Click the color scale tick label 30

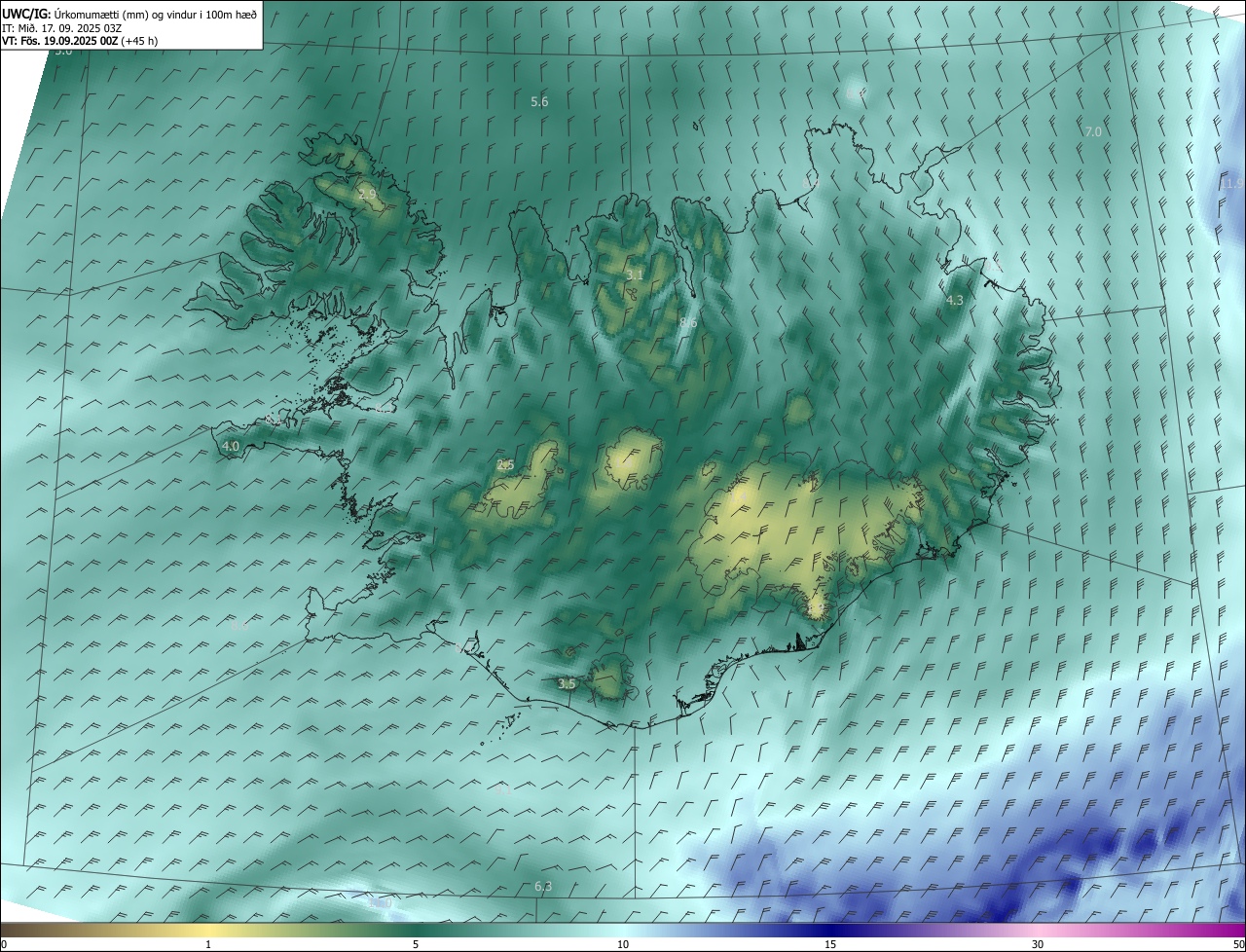(1038, 944)
